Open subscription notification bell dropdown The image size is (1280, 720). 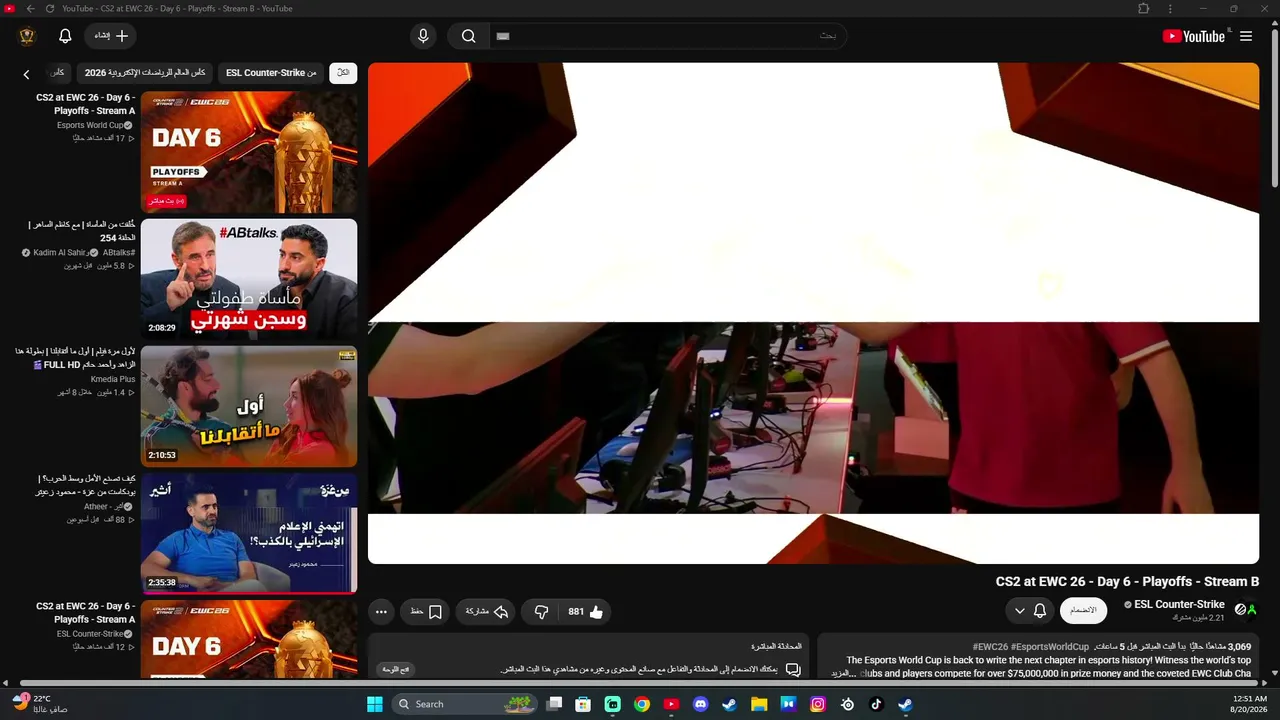pos(1030,610)
